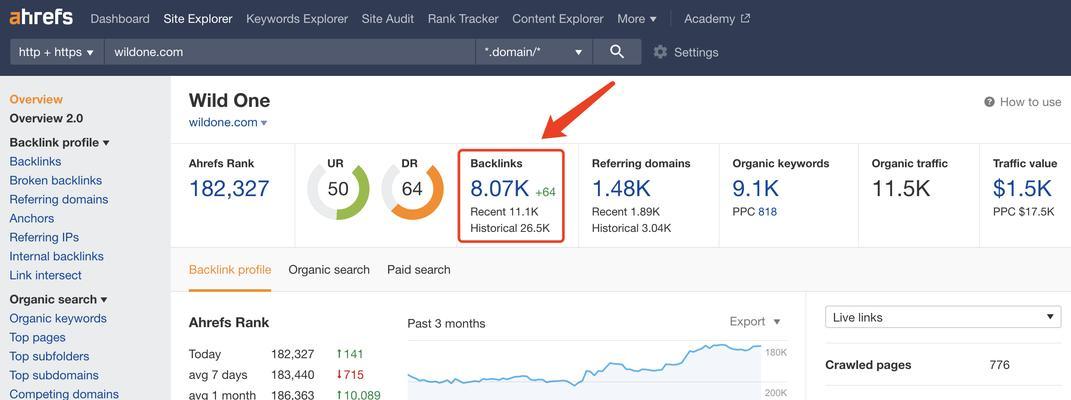This screenshot has width=1071, height=400.
Task: Open the http + https protocol dropdown
Action: [56, 52]
